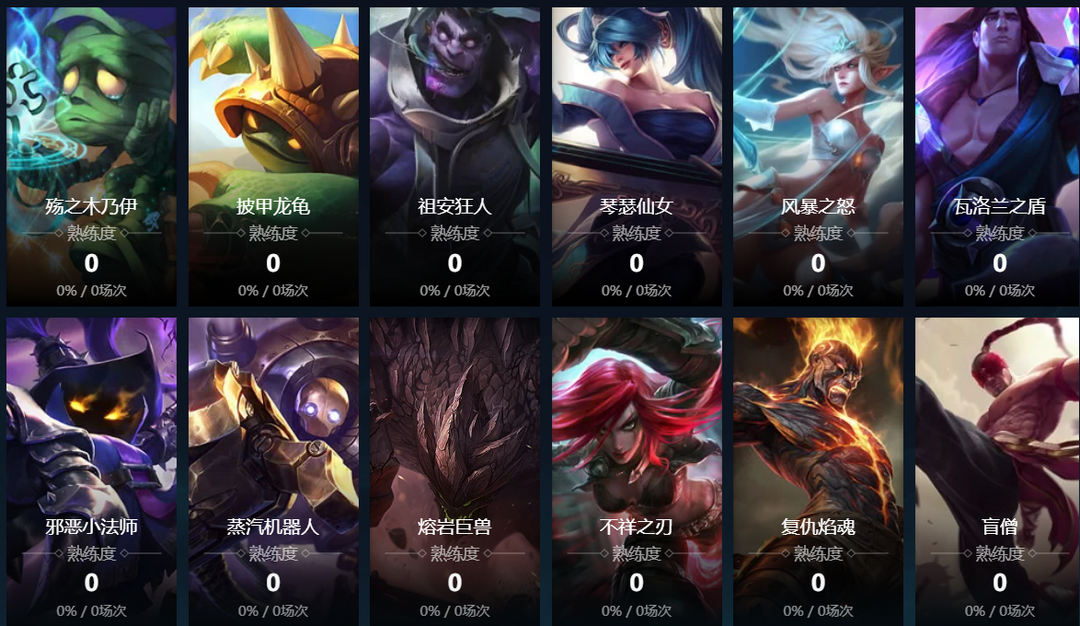Viewport: 1080px width, 626px height.
Task: Open the 风暴之怒 champion card
Action: click(x=818, y=156)
